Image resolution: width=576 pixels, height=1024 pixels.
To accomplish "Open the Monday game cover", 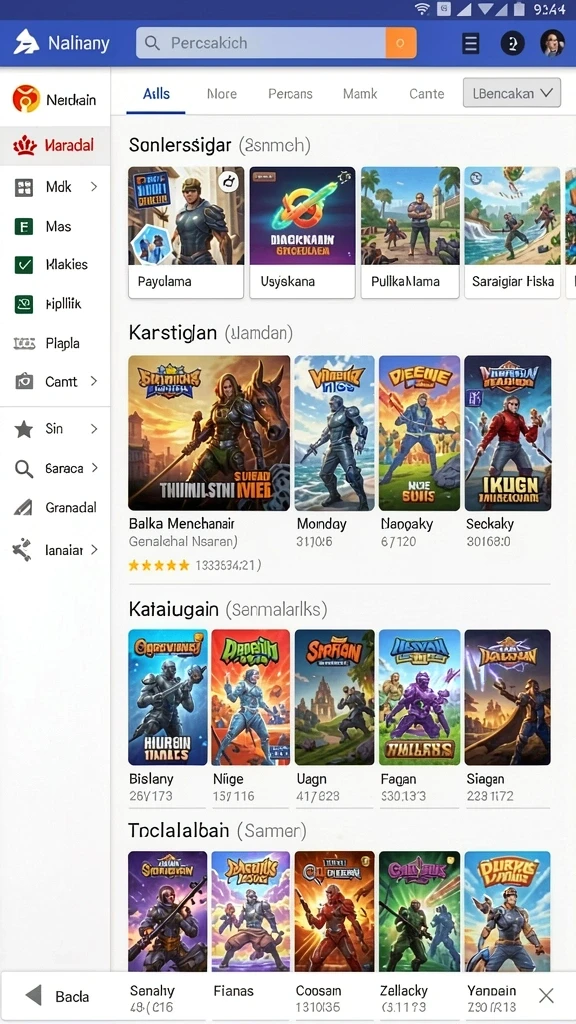I will 334,433.
